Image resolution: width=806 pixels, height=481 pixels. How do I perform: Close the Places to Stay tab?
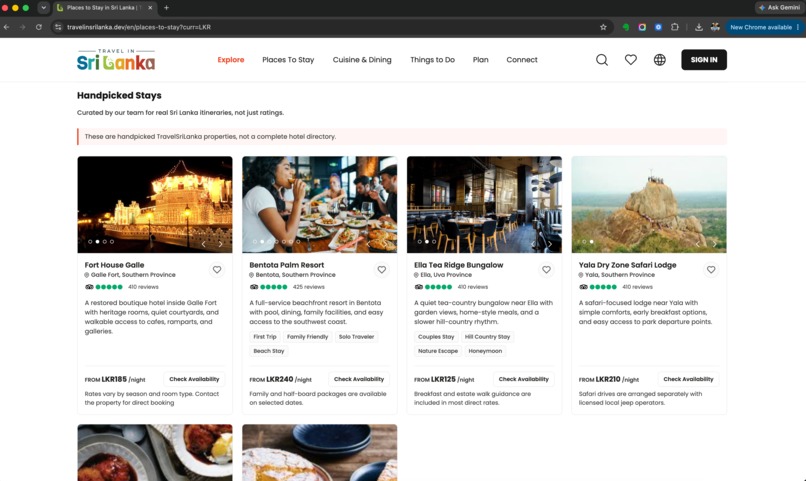tap(150, 8)
